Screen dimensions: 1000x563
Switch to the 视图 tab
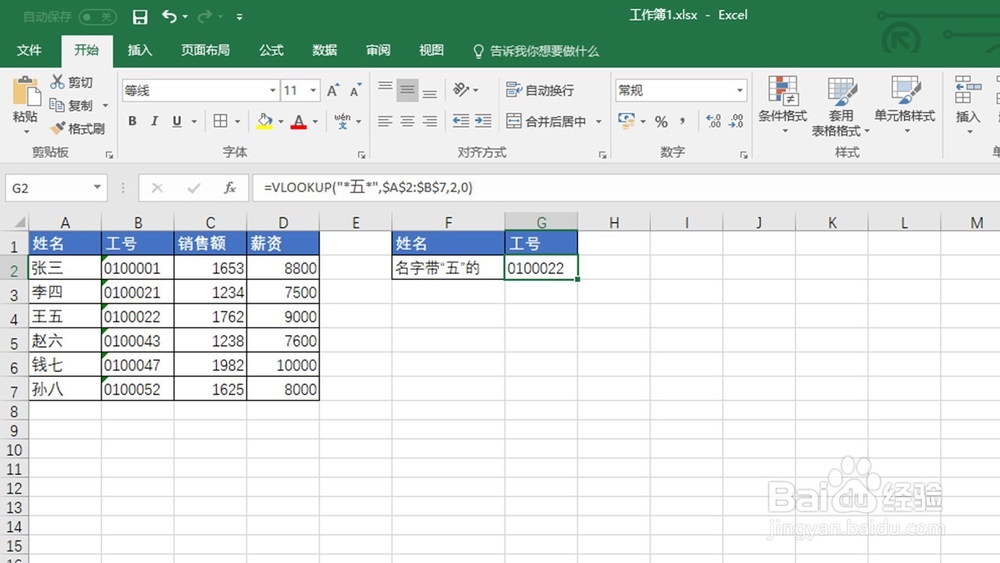(x=431, y=50)
